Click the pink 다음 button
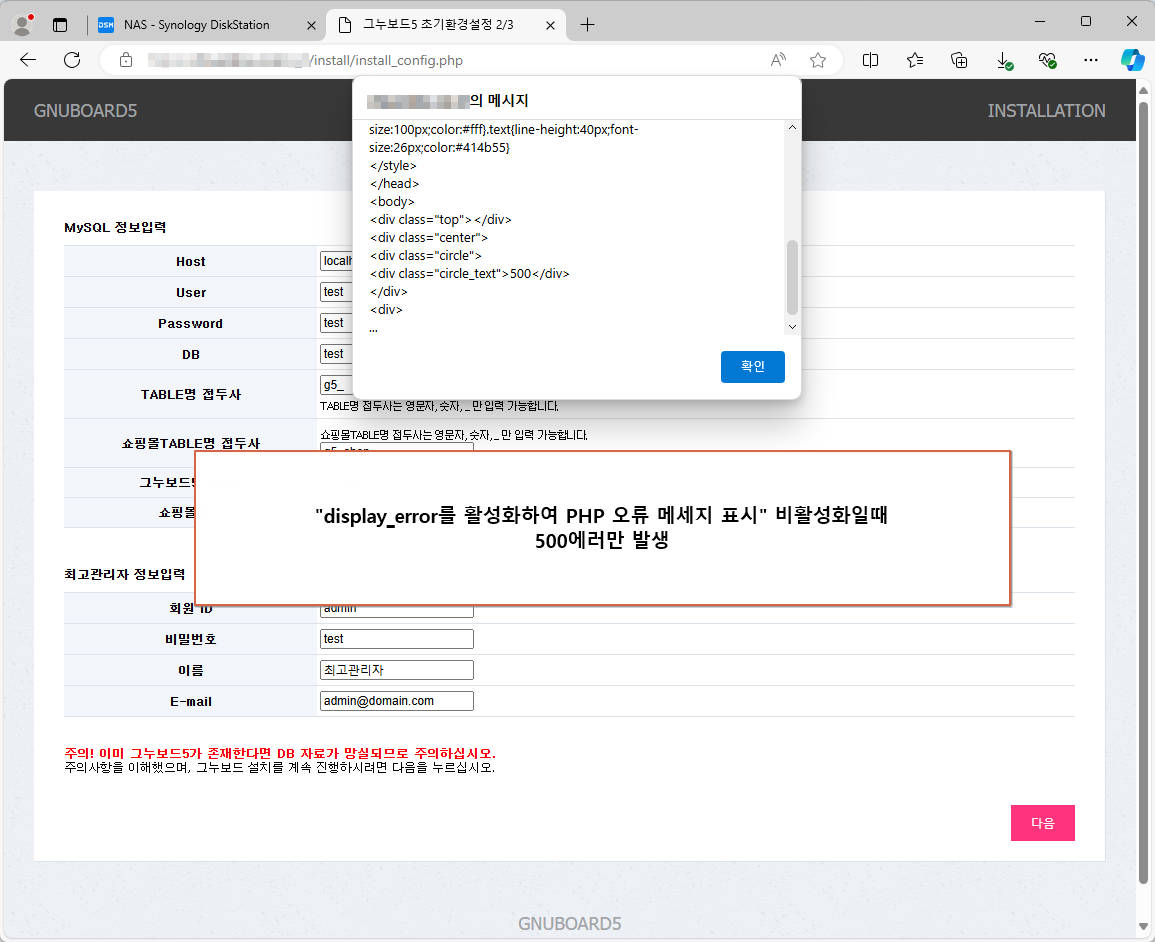The image size is (1155, 942). (x=1042, y=823)
